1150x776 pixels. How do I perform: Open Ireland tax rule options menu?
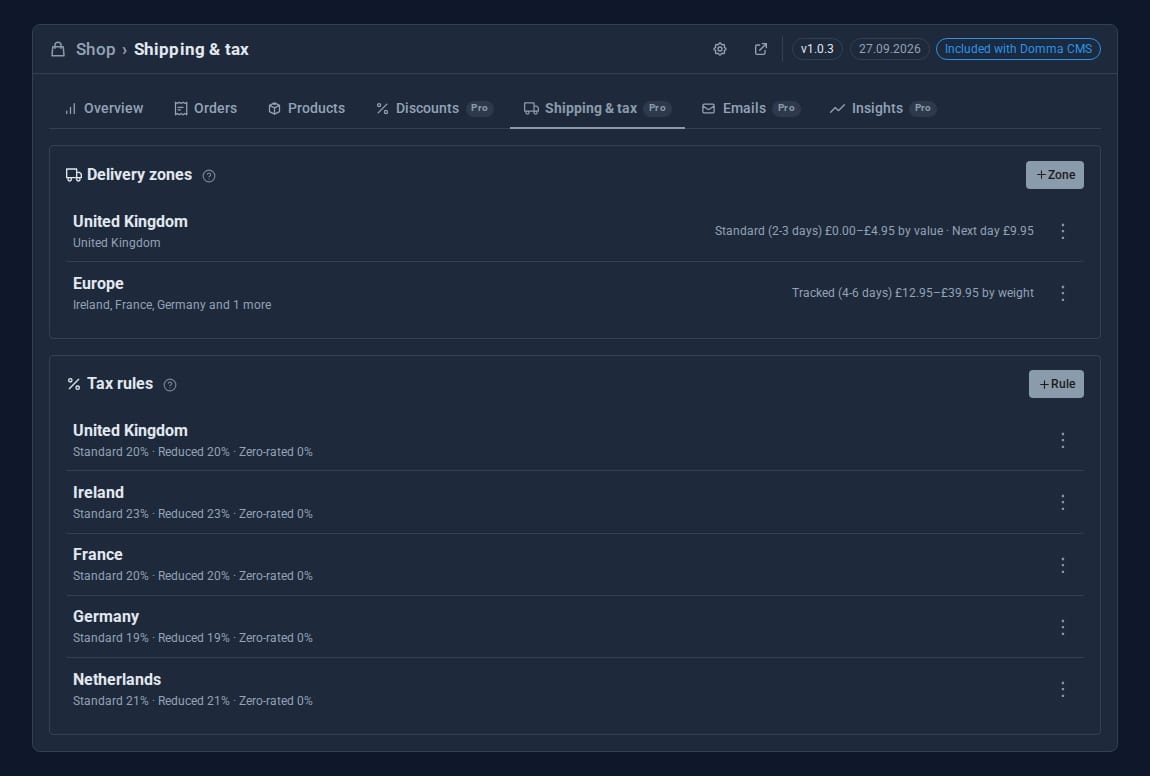[x=1063, y=502]
